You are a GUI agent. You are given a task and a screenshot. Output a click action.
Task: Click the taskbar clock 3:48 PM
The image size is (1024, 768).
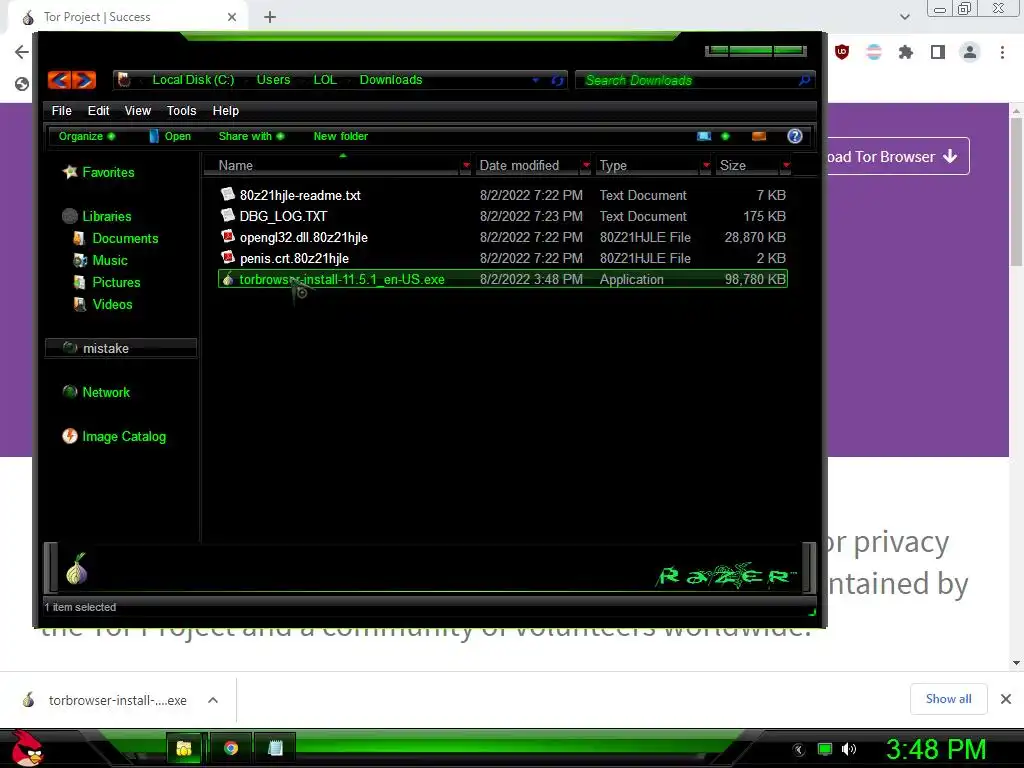point(936,749)
